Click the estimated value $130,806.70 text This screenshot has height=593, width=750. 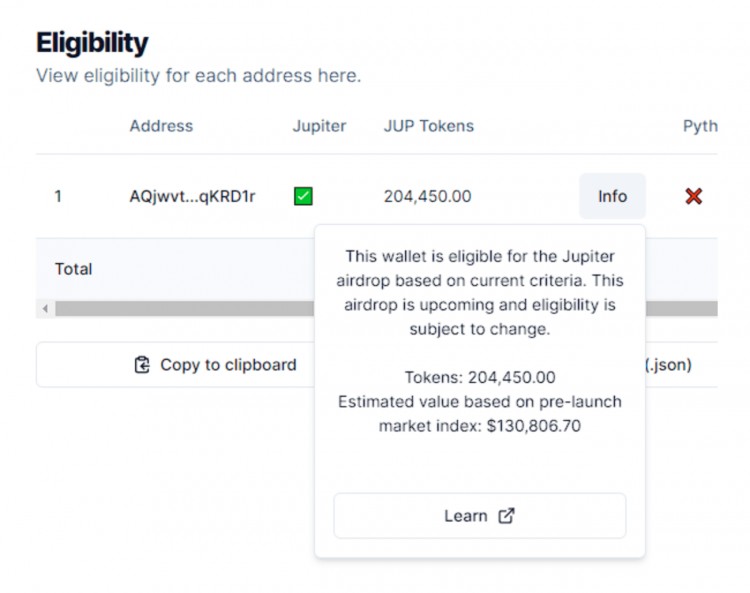[534, 426]
